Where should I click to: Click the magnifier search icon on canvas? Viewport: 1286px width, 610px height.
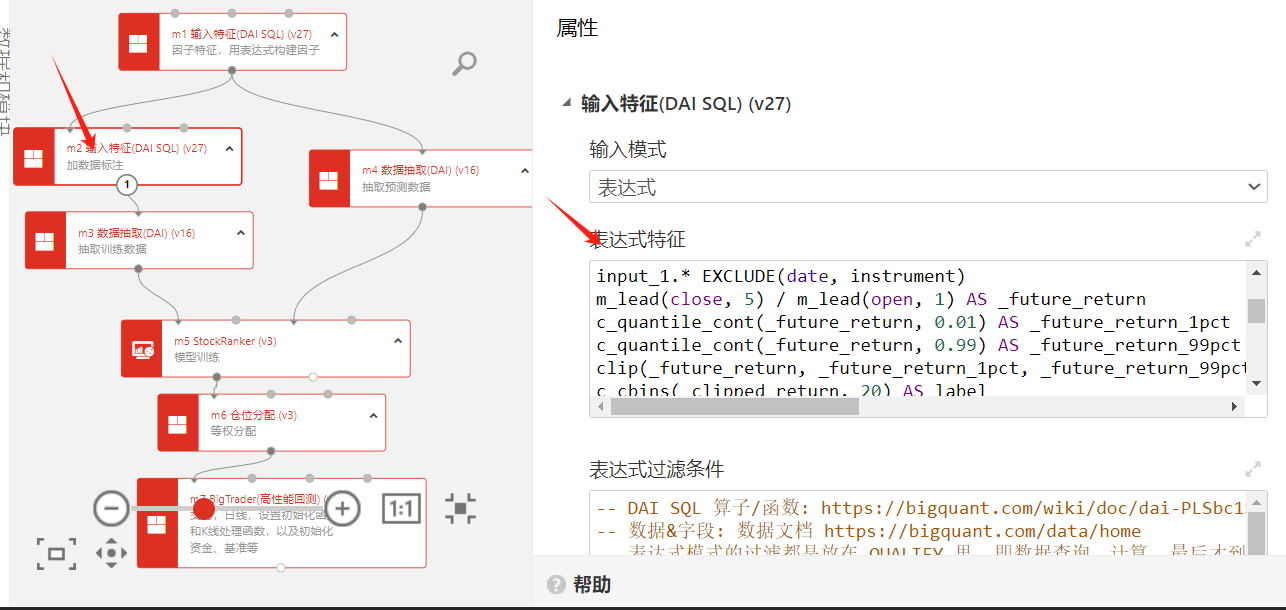click(464, 64)
